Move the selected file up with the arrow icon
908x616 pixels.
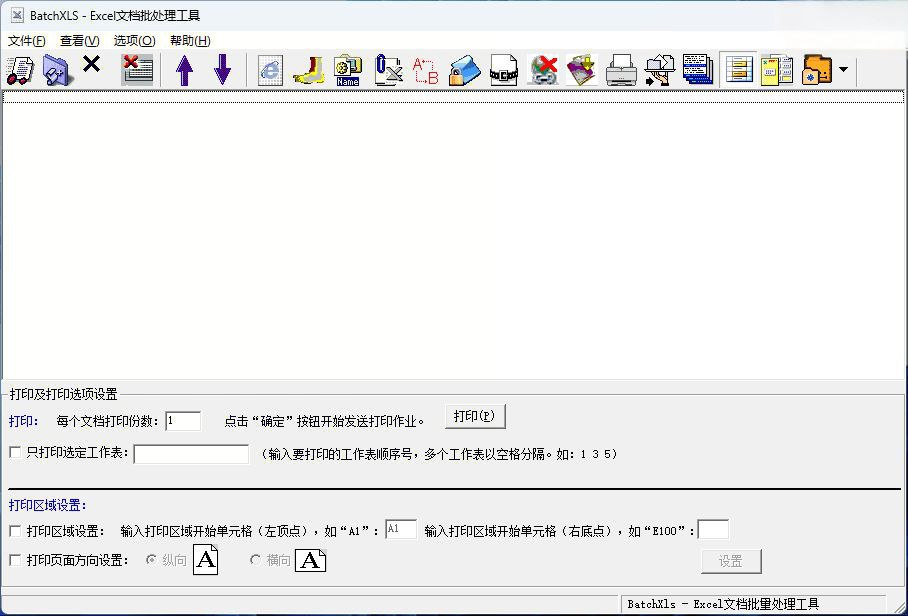tap(185, 70)
